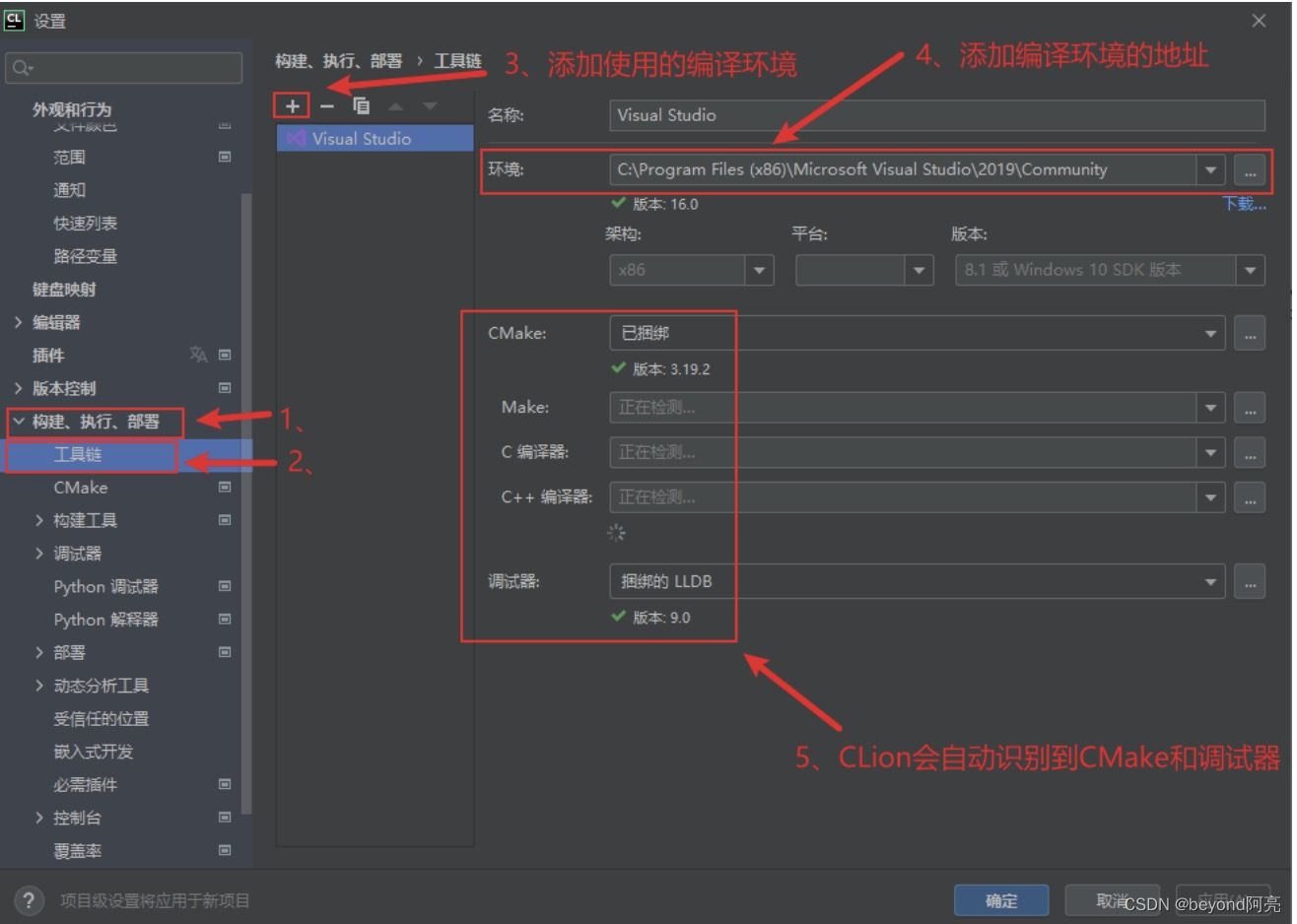Browse for 调试器 ellipsis button
1297x924 pixels.
point(1250,582)
